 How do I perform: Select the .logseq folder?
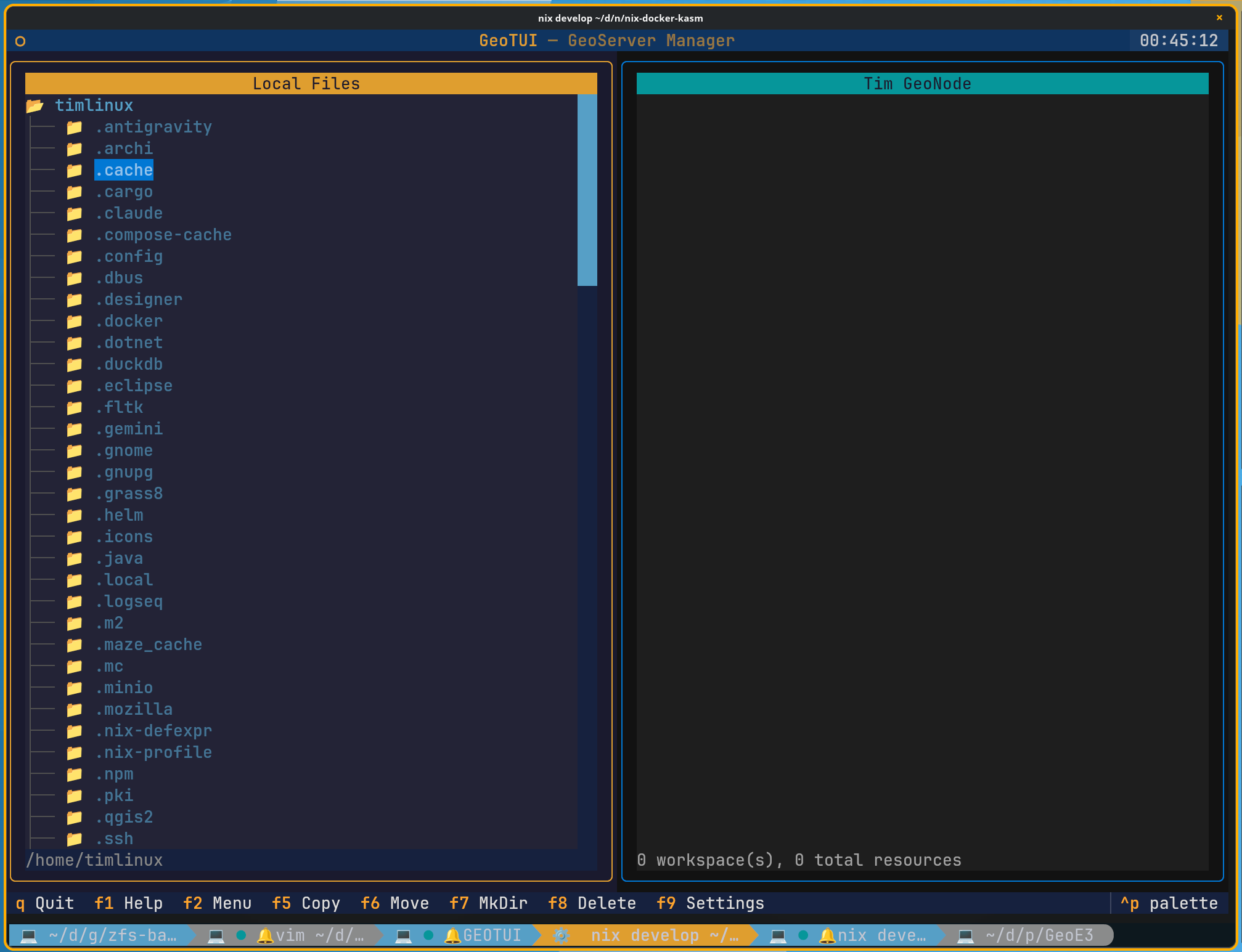tap(129, 601)
